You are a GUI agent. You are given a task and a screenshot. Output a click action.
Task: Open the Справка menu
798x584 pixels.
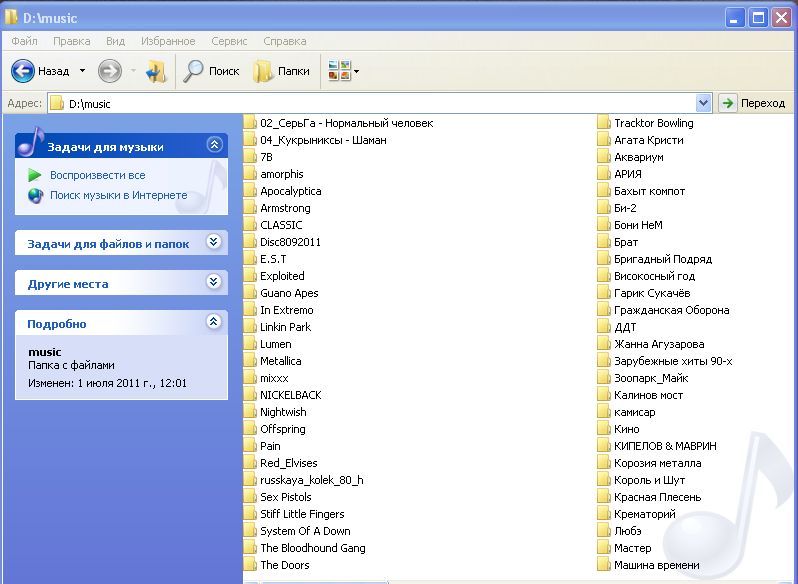tap(285, 41)
